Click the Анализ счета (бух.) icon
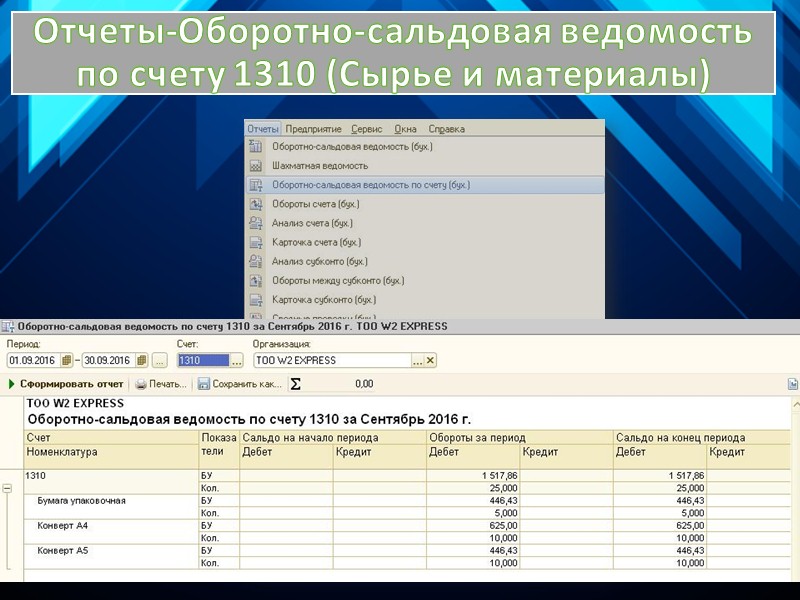The image size is (800, 600). (256, 223)
